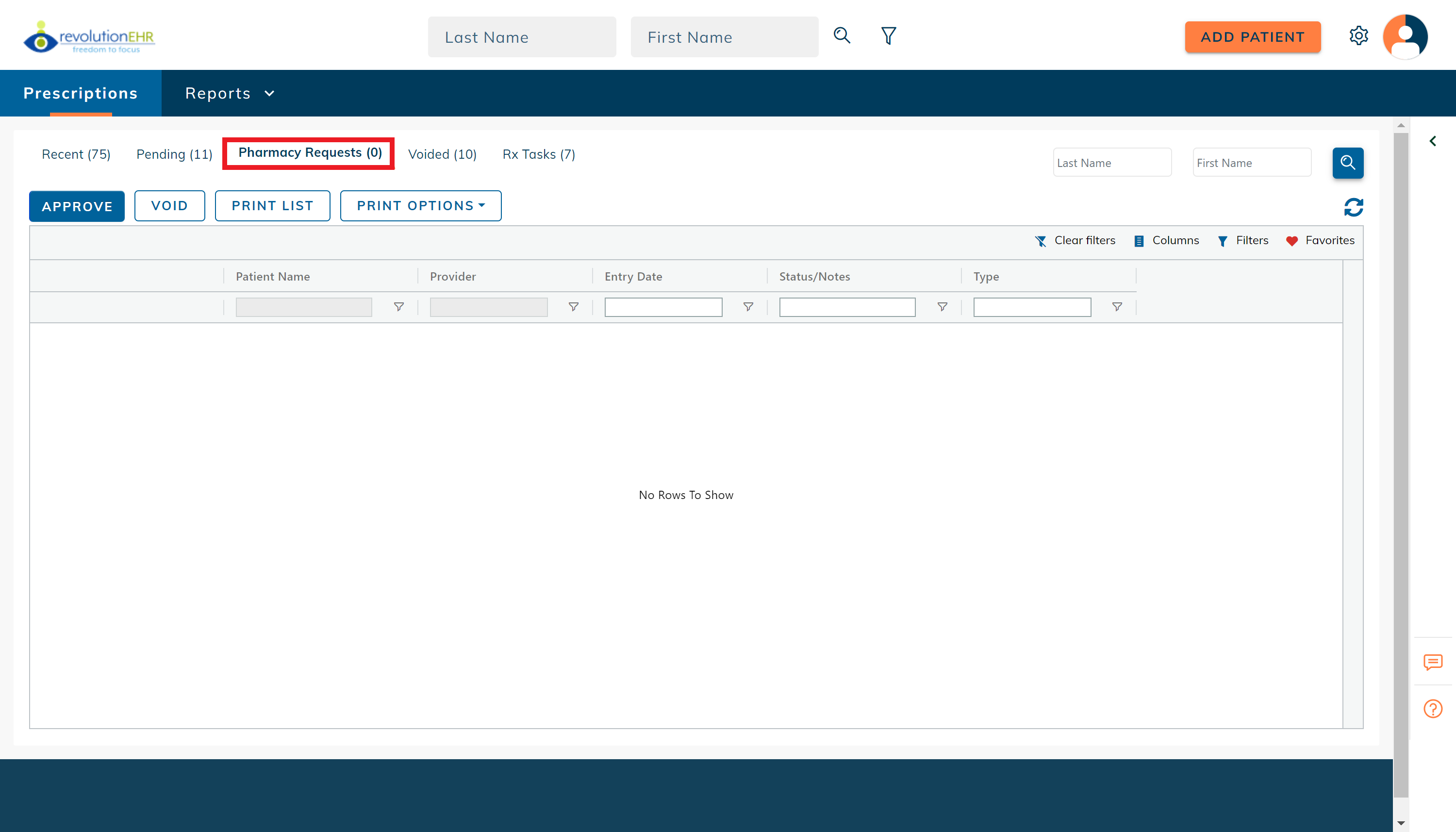Switch to the Rx Tasks (7) tab
This screenshot has height=832, width=1456.
[x=538, y=154]
